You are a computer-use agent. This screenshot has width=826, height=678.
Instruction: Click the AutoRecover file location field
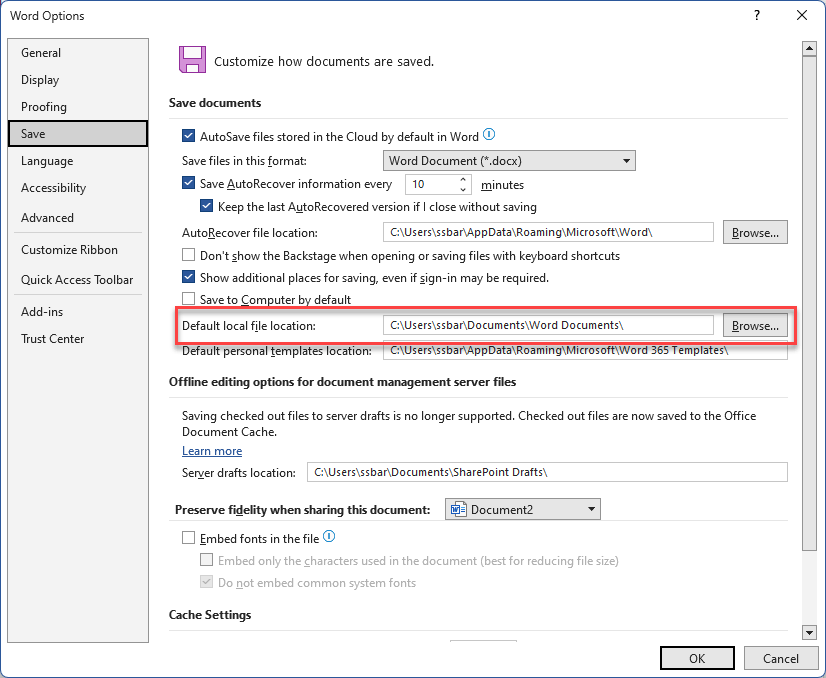[548, 232]
